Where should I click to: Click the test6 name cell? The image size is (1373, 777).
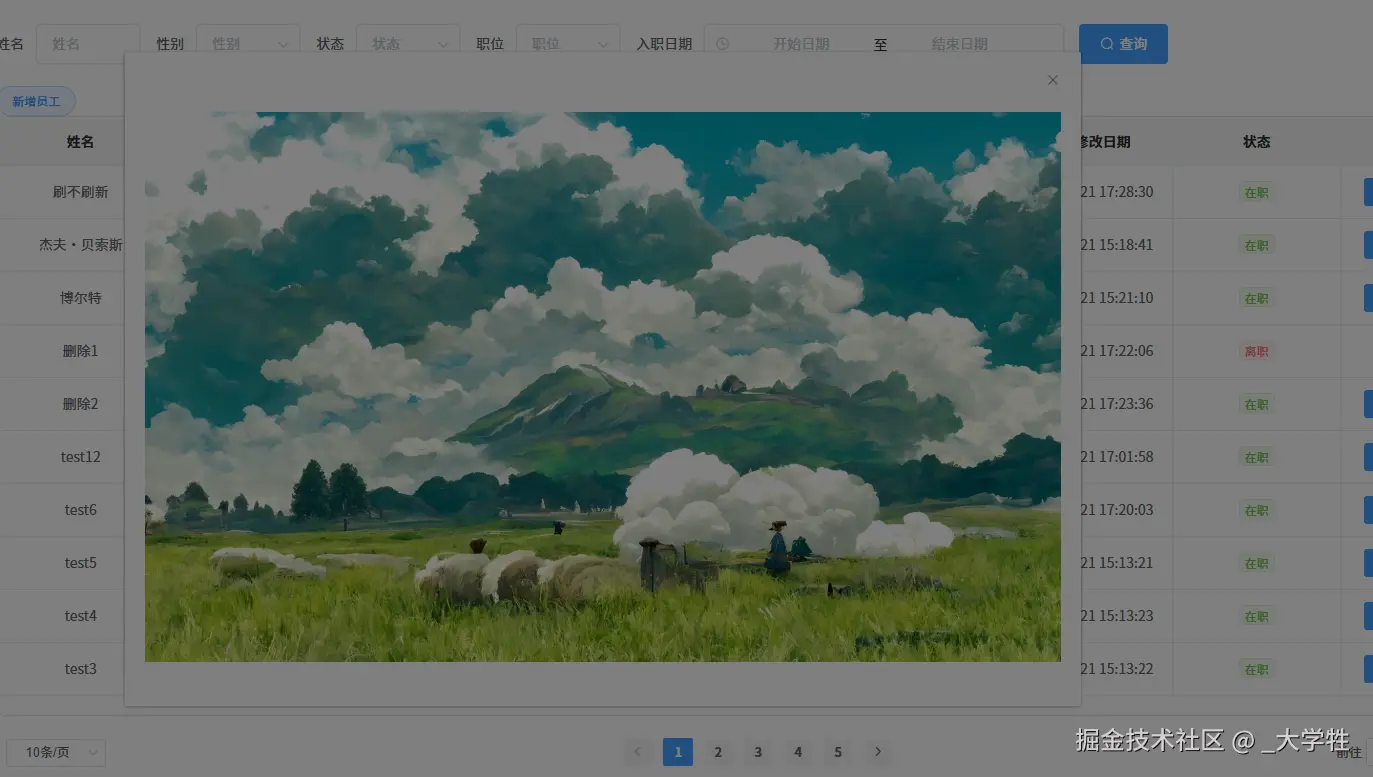81,510
